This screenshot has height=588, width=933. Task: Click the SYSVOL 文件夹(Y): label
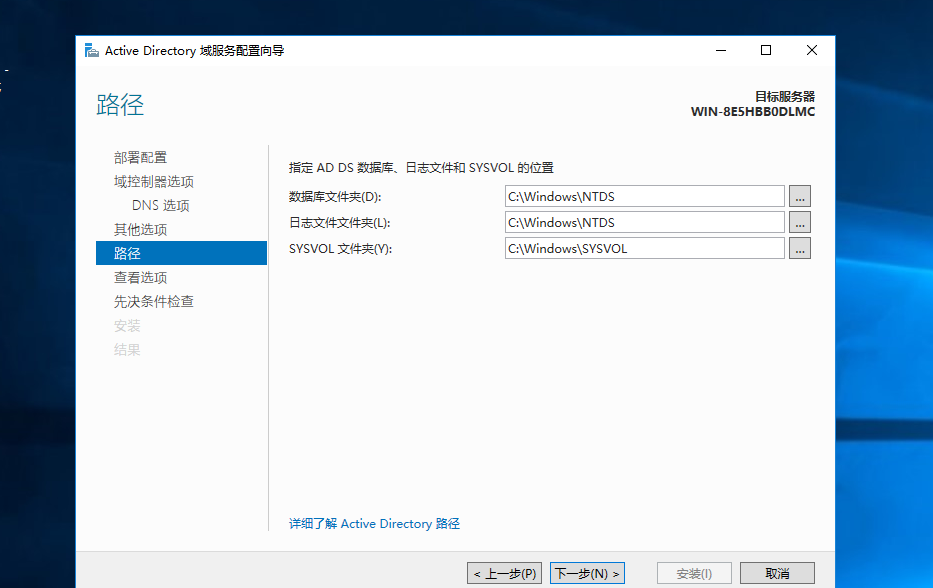click(x=340, y=249)
